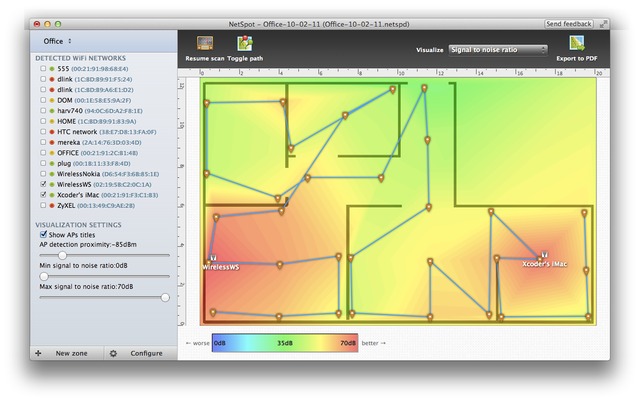Click the green signal dot beside HOME network
Viewport: 640px width, 402px height.
51,121
